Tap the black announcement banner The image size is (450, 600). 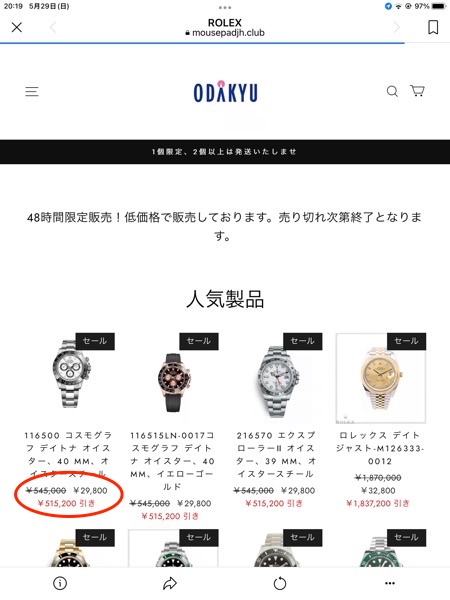225,152
